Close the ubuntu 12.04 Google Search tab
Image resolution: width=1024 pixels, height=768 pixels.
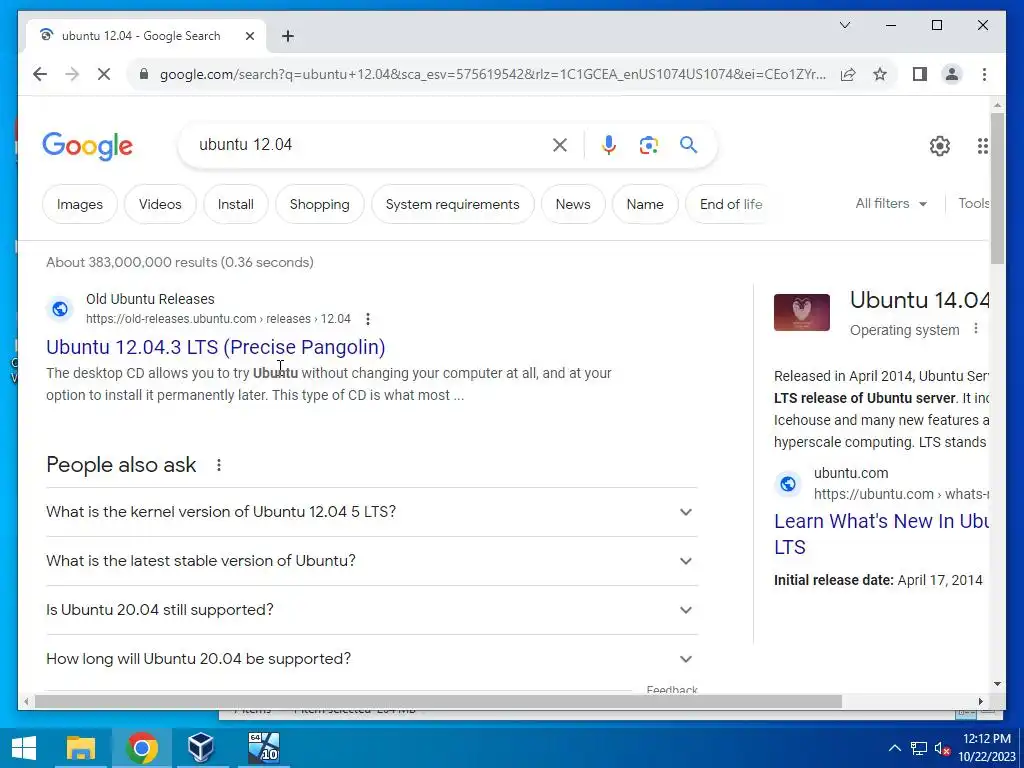pyautogui.click(x=249, y=36)
